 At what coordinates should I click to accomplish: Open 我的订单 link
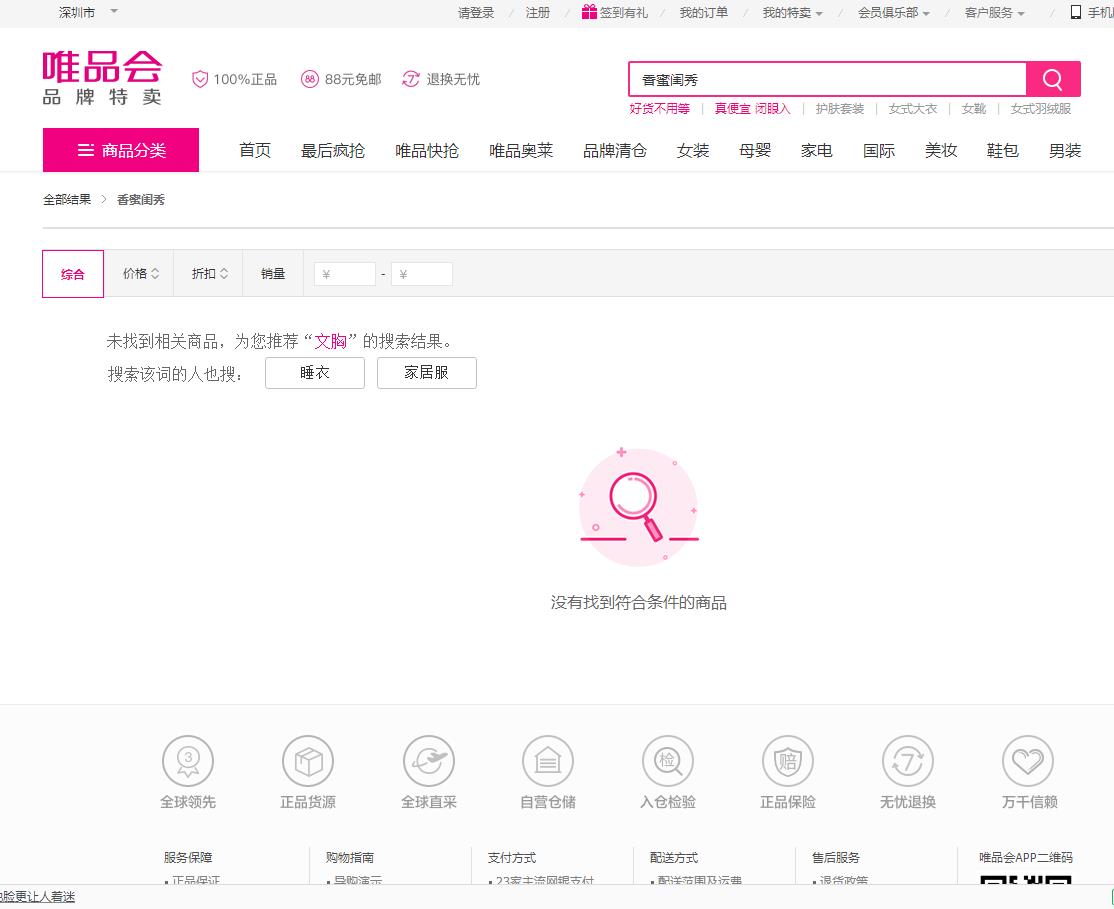pyautogui.click(x=703, y=13)
